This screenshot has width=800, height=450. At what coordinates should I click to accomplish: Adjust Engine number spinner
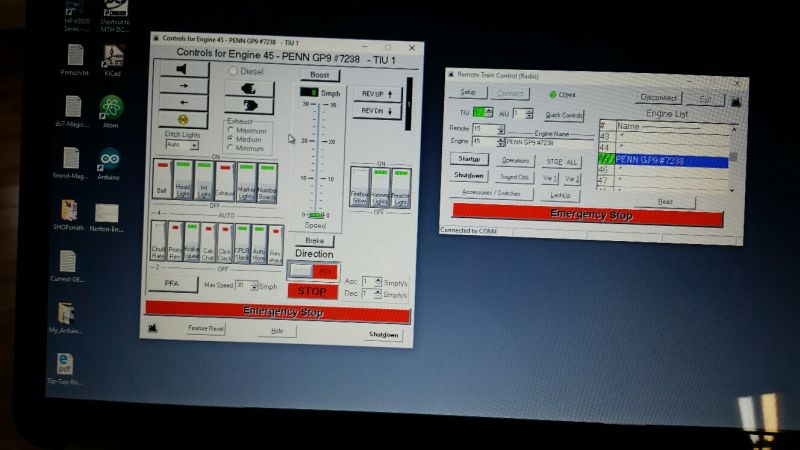click(500, 141)
